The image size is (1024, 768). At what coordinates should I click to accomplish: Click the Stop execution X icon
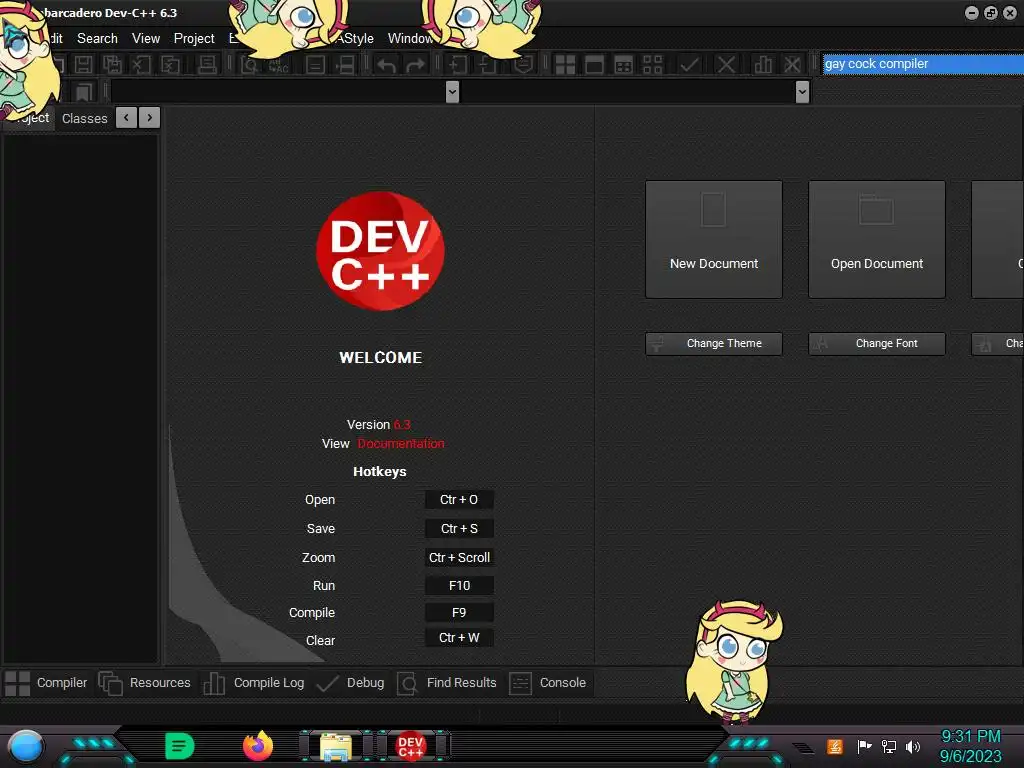pos(726,65)
